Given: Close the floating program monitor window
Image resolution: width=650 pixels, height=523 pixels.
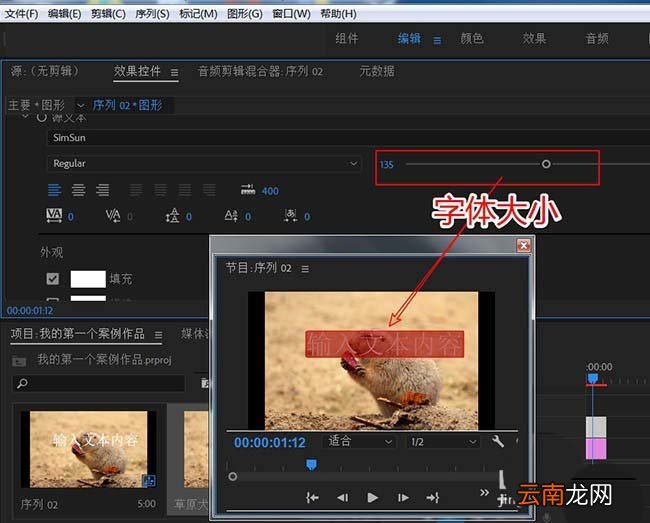Looking at the screenshot, I should pyautogui.click(x=524, y=245).
